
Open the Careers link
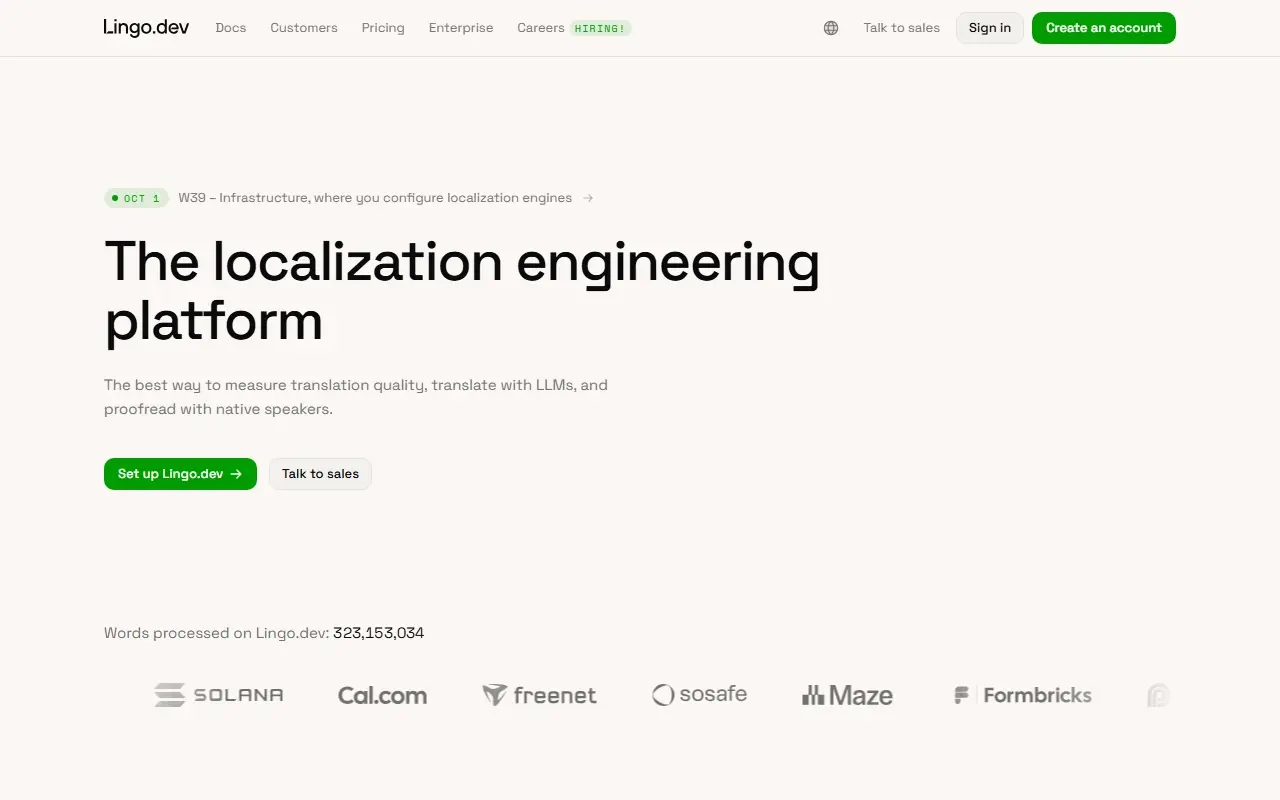click(541, 28)
